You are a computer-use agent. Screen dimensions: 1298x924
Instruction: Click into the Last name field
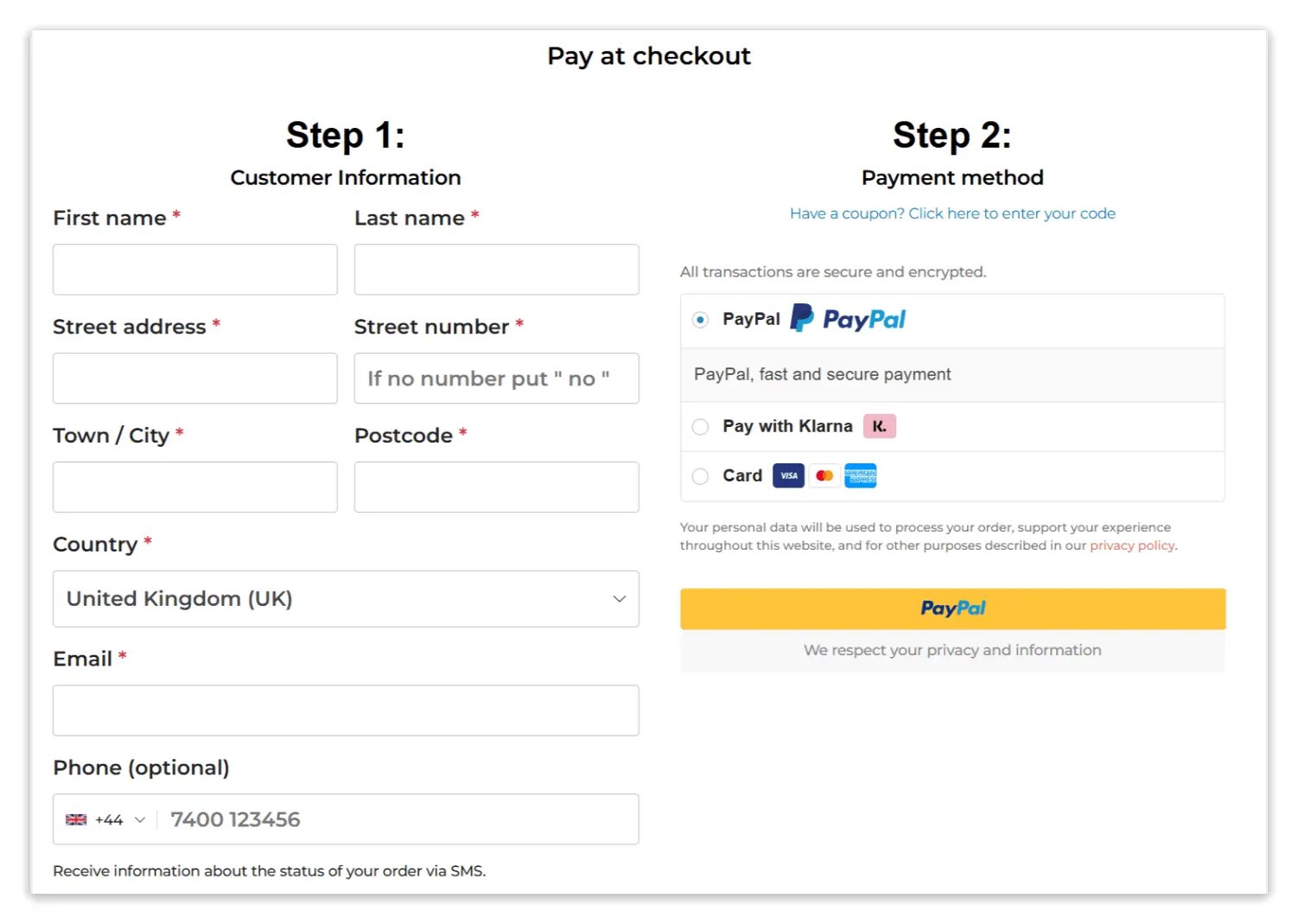497,270
